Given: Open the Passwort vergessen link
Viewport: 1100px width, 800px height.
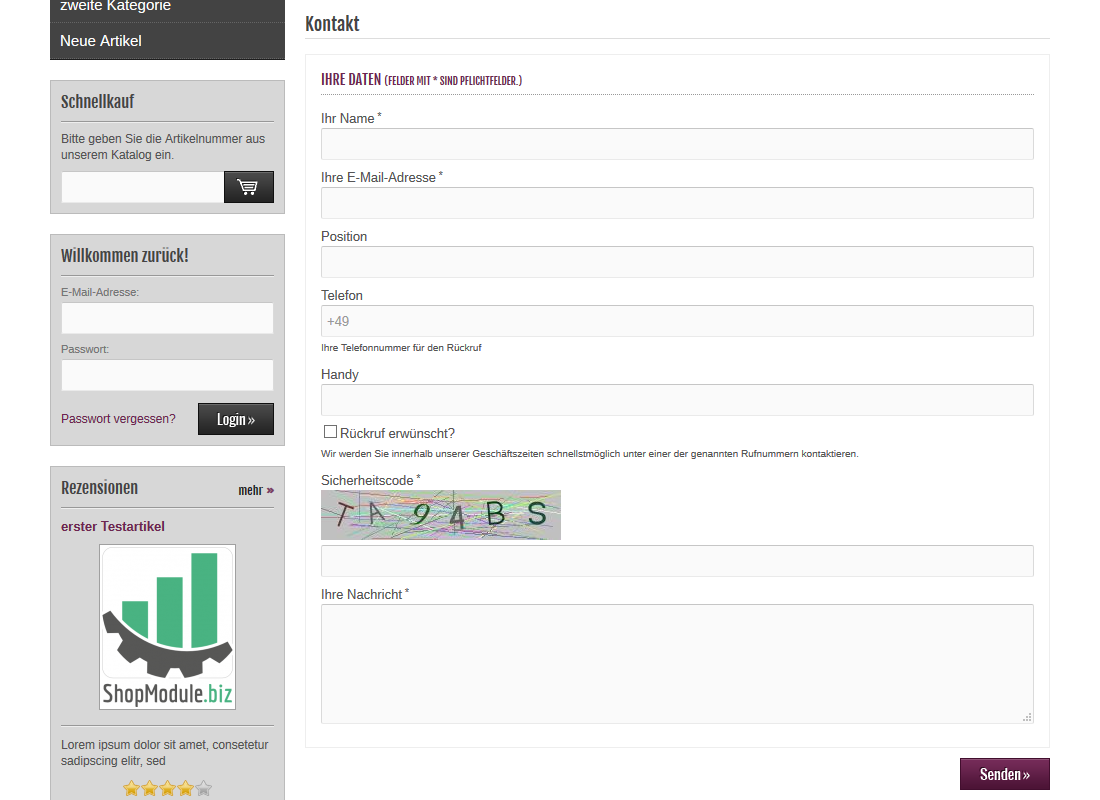Looking at the screenshot, I should click(x=118, y=419).
